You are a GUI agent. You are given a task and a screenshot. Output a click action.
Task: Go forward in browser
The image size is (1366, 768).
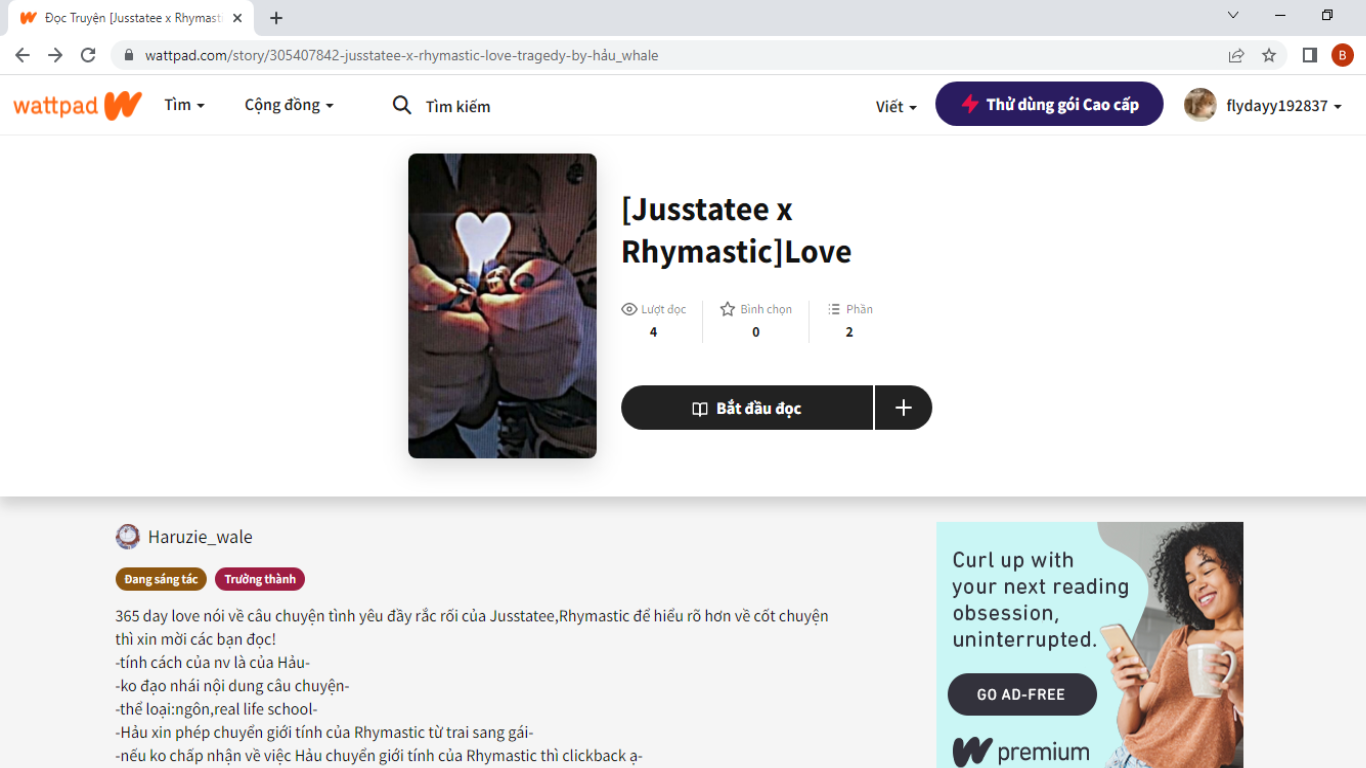(55, 55)
